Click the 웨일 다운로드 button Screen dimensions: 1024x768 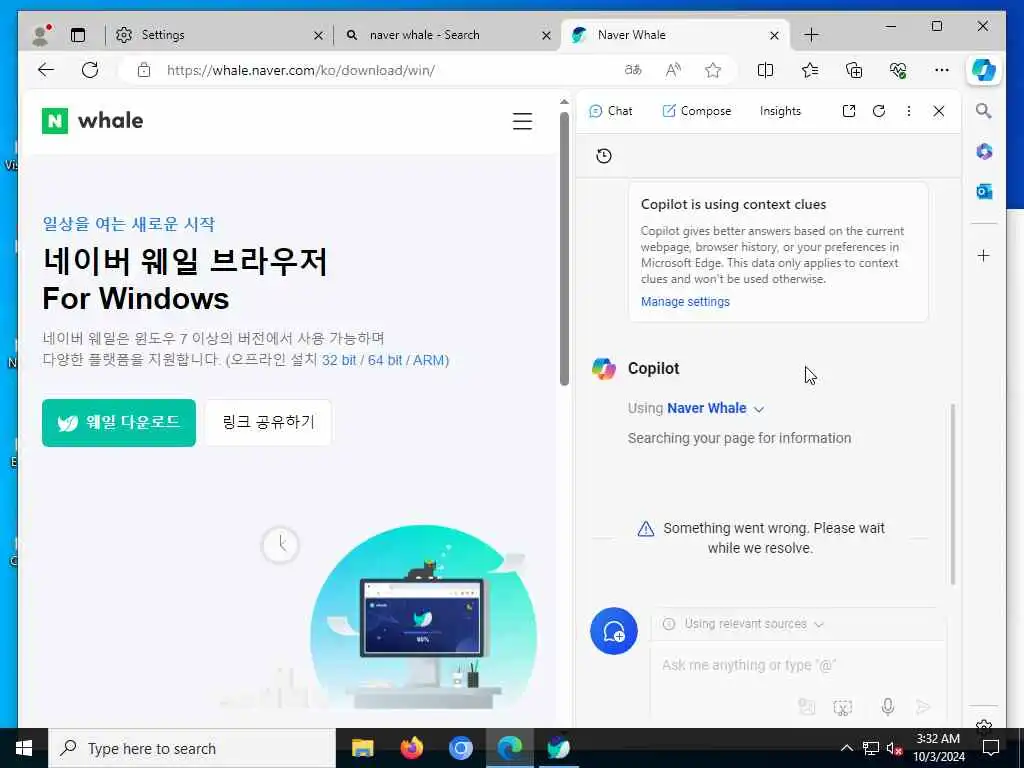[119, 423]
